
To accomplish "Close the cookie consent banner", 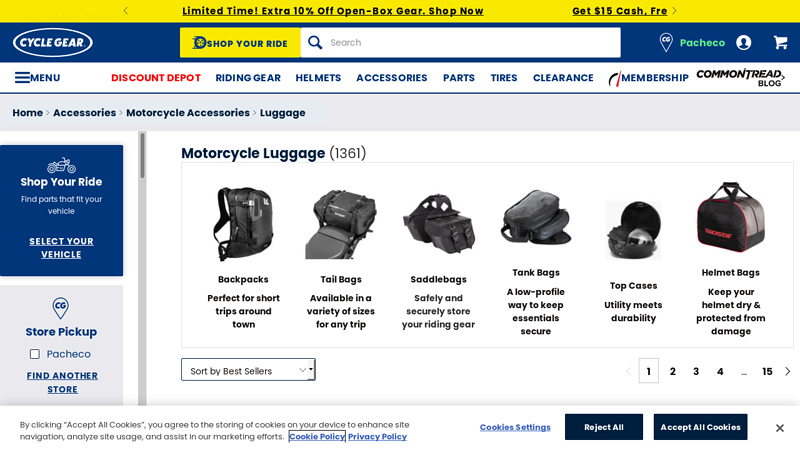I will coord(780,428).
